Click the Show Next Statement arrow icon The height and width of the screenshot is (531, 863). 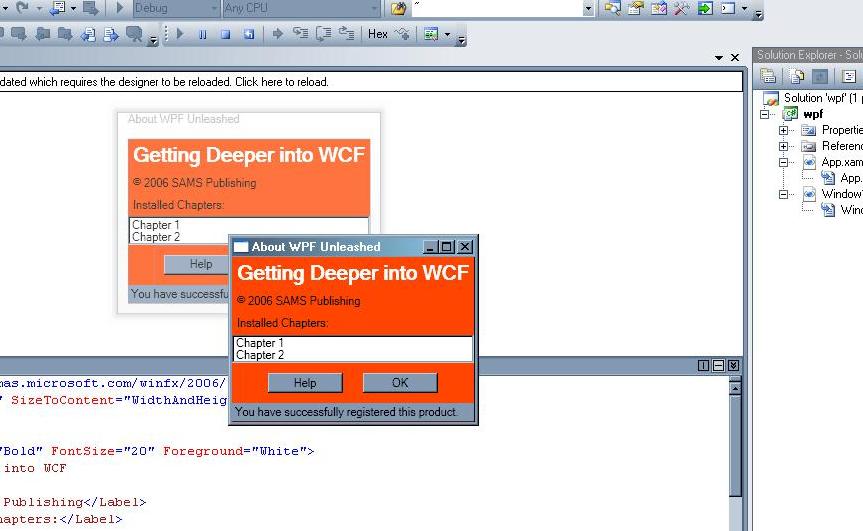point(277,34)
